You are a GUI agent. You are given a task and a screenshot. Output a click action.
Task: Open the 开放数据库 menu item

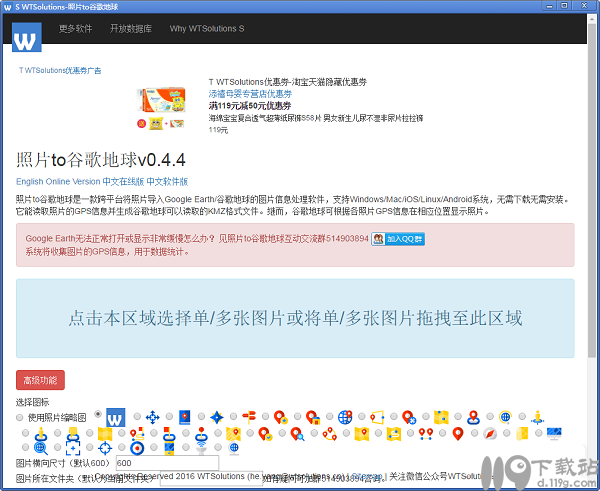coord(131,29)
